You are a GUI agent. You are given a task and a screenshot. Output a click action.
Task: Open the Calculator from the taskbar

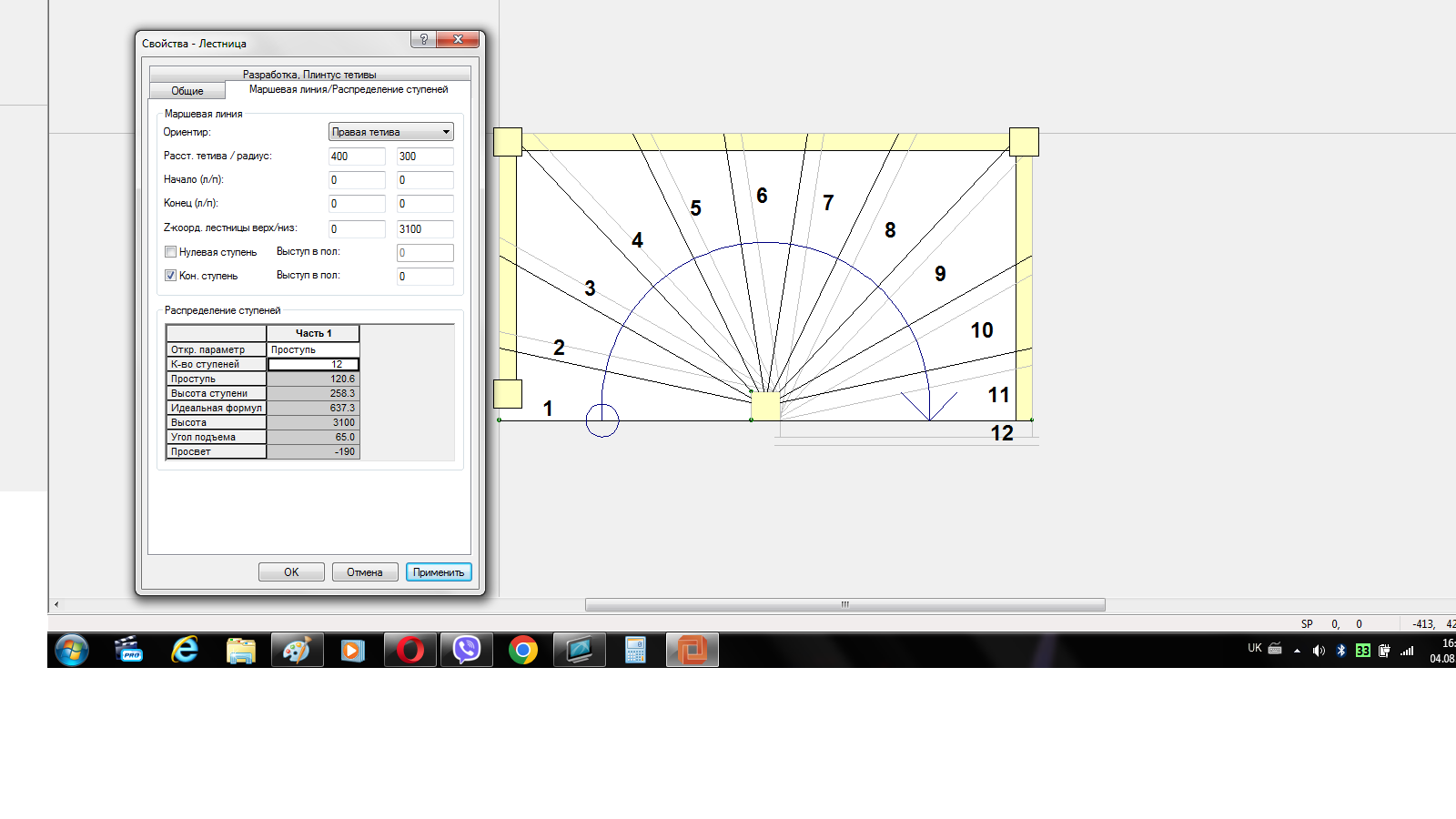click(635, 650)
